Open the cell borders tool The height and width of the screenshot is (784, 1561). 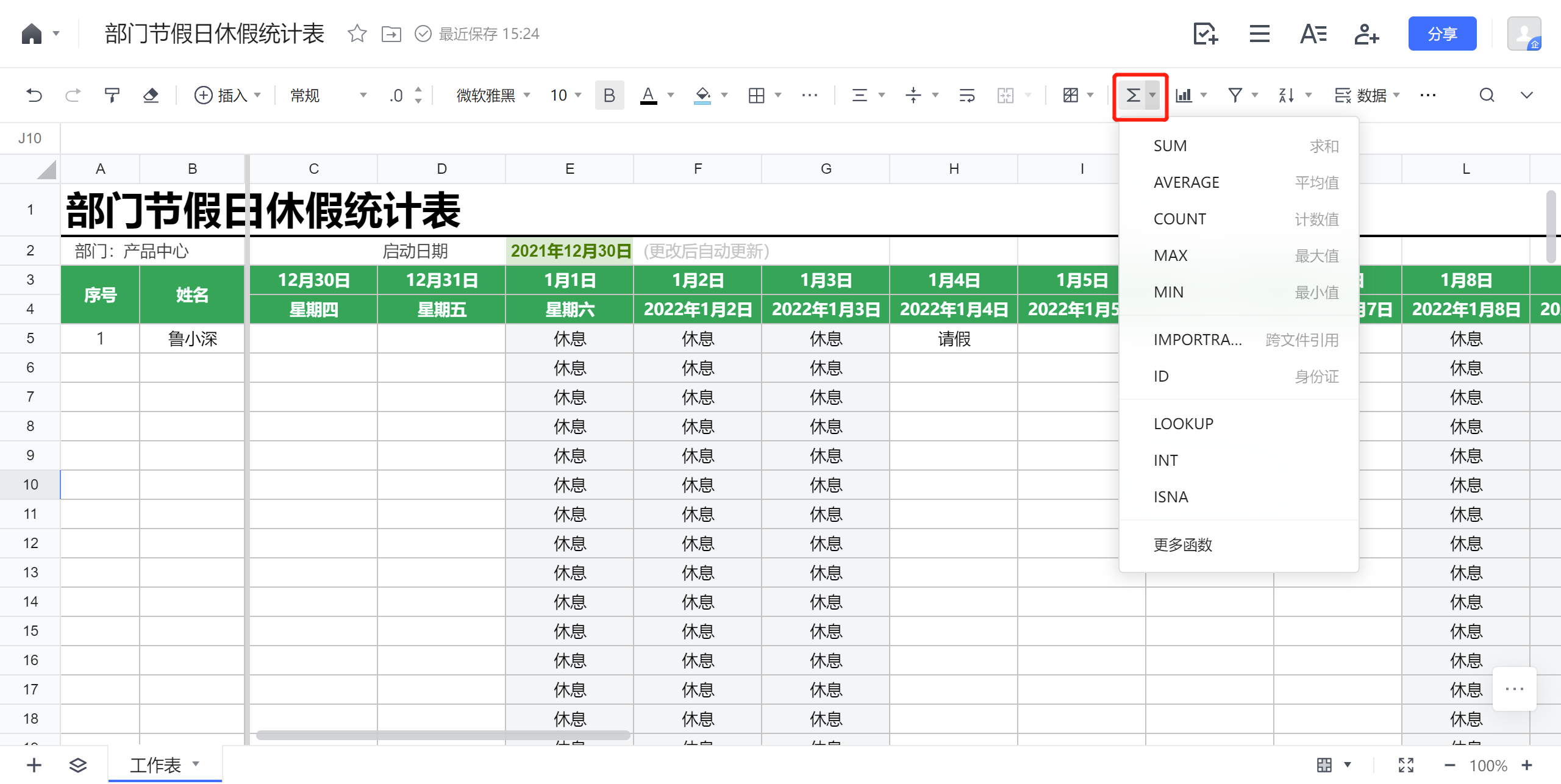coord(756,96)
